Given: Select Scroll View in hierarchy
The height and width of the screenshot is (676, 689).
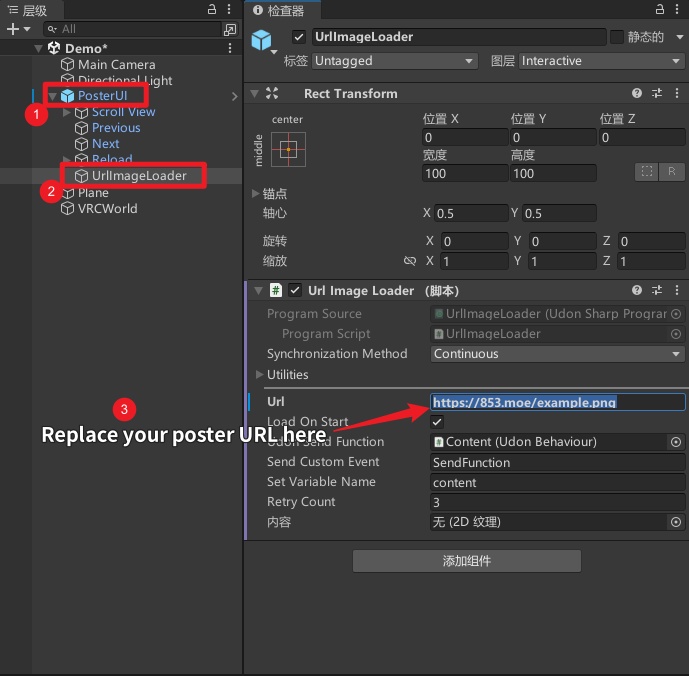Looking at the screenshot, I should click(123, 112).
